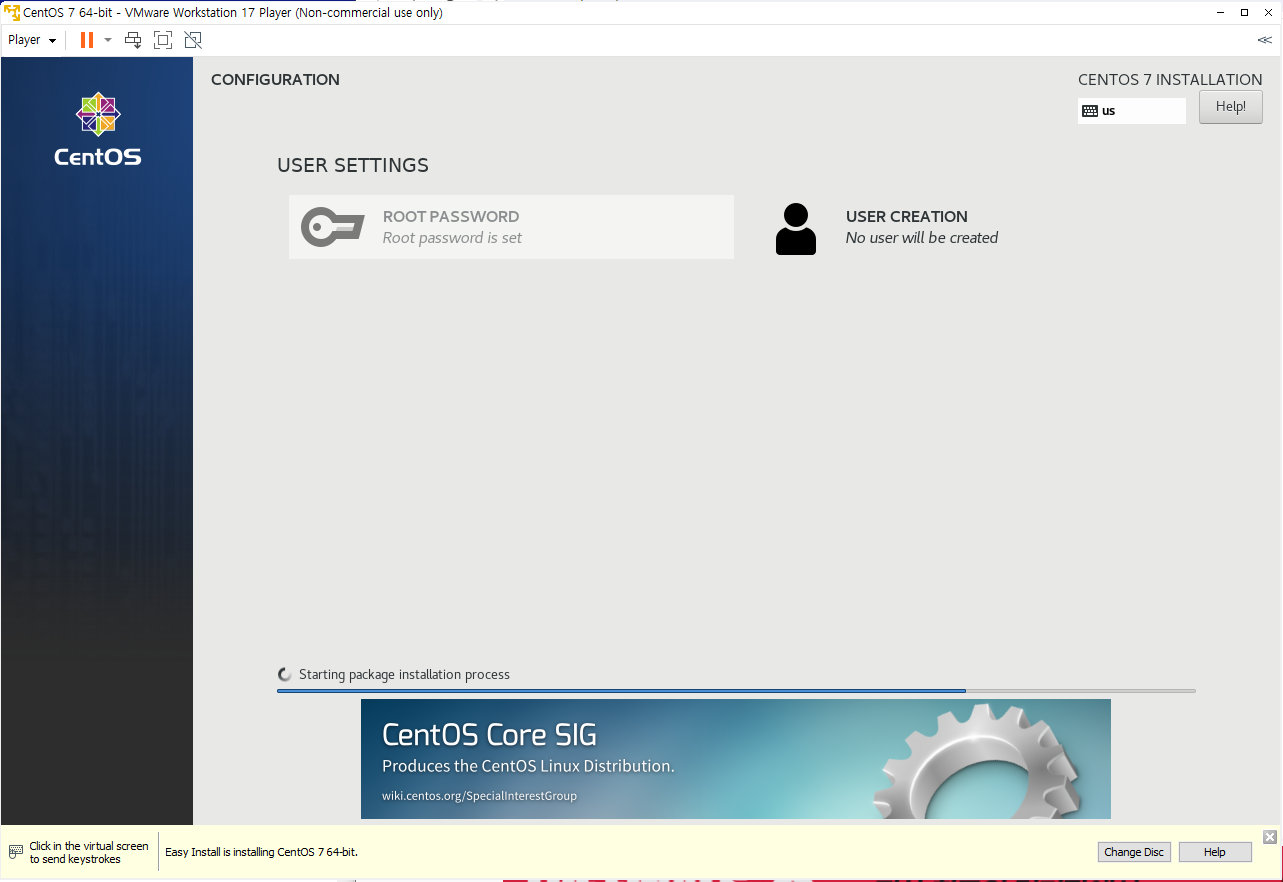This screenshot has height=882, width=1283.
Task: Click the USER SETTINGS heading
Action: [x=353, y=165]
